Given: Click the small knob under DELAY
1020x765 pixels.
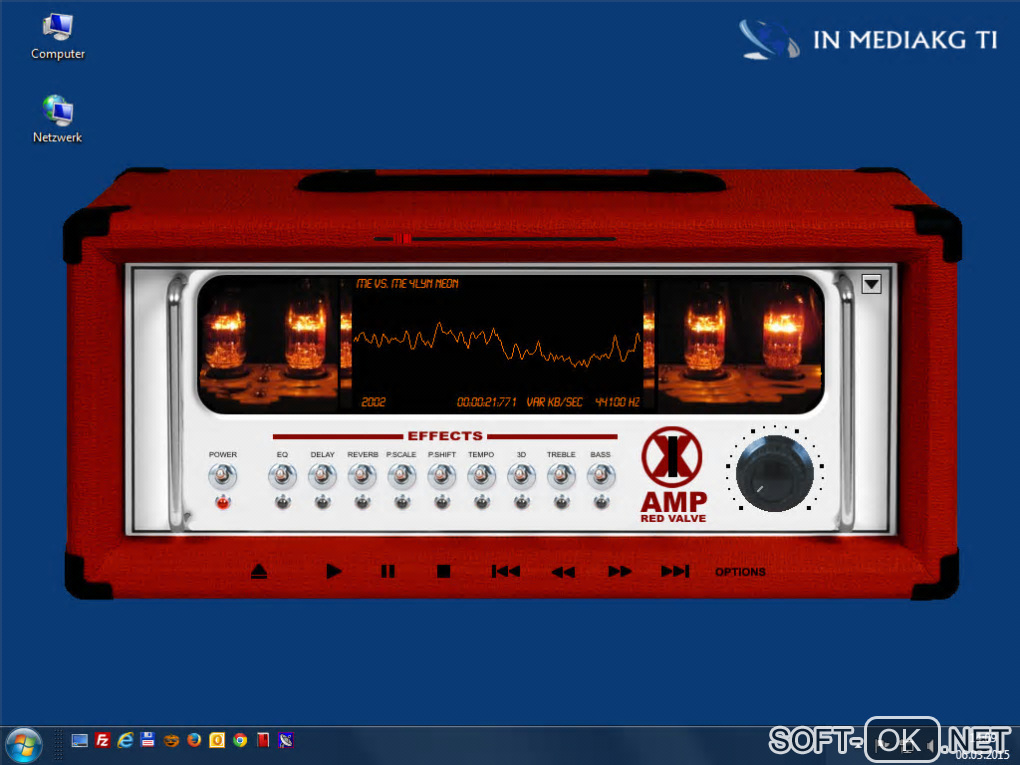Looking at the screenshot, I should [322, 502].
